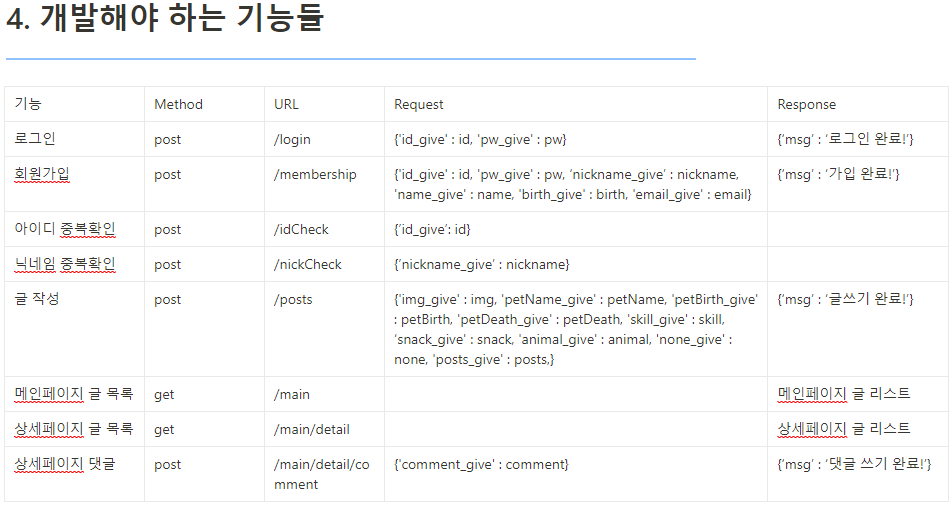Click the login request with 'pw_give' : pw}
950x505 pixels.
(x=480, y=139)
